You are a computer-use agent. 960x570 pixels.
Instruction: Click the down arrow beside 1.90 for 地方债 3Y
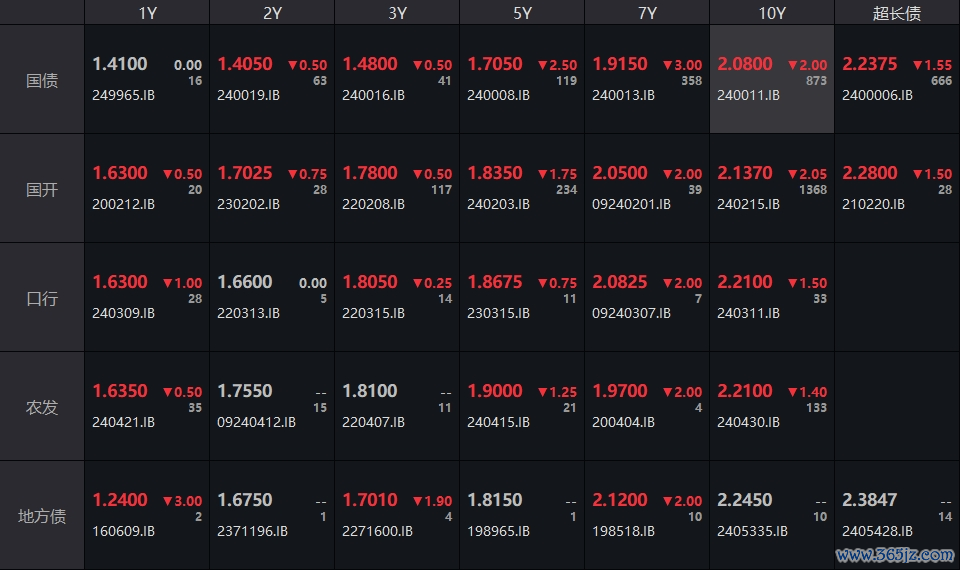418,501
